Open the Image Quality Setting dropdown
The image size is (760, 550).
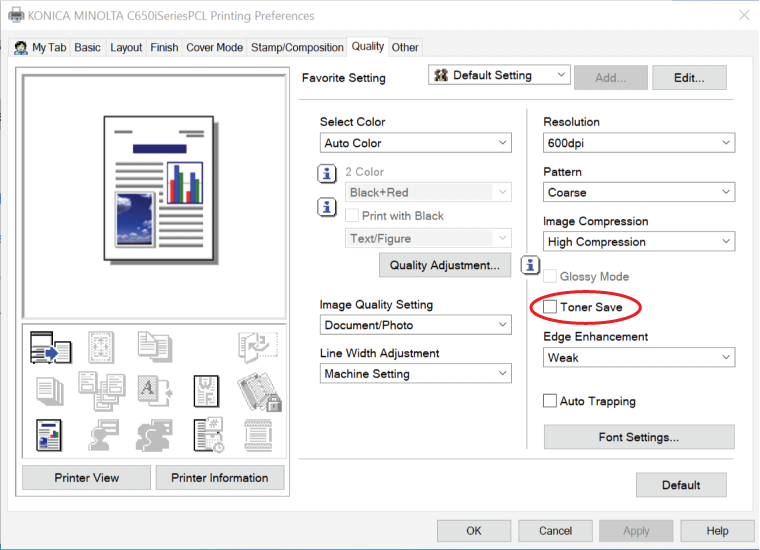click(x=416, y=325)
